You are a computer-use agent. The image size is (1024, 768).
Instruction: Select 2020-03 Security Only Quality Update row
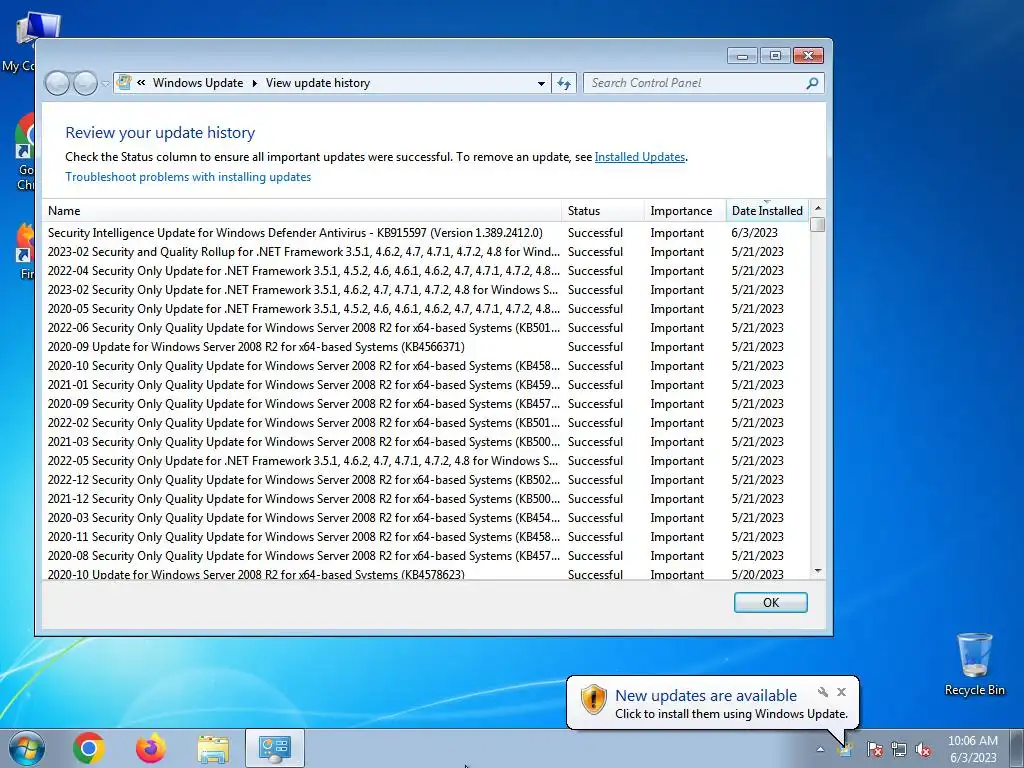point(426,518)
